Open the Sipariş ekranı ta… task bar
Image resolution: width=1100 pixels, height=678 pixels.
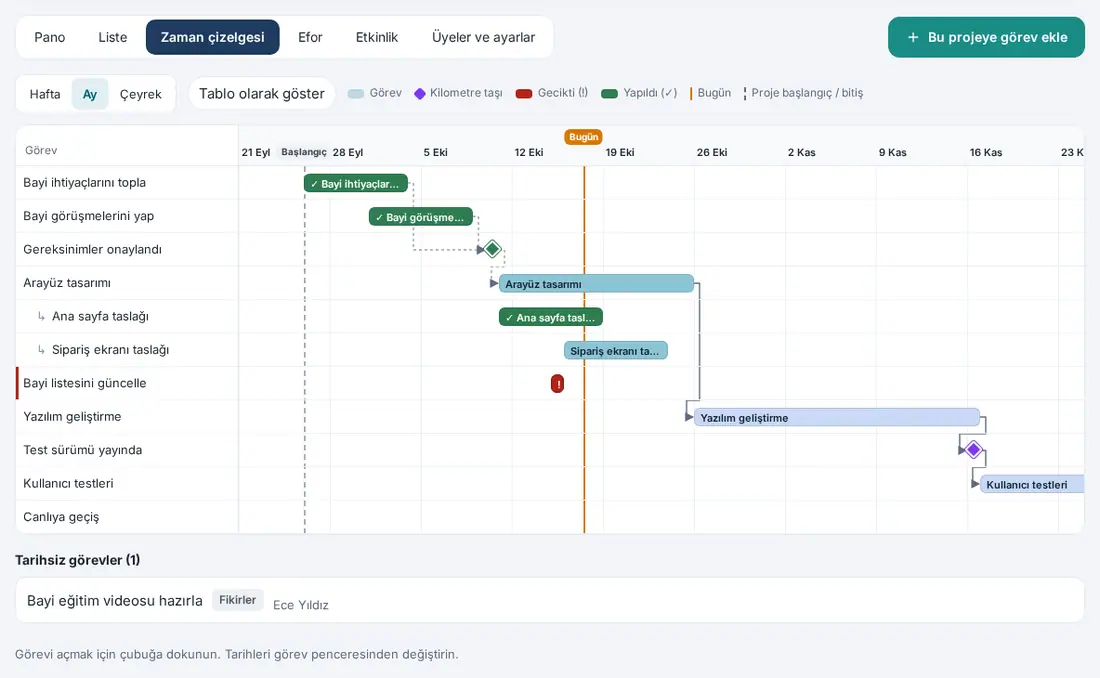coord(615,351)
